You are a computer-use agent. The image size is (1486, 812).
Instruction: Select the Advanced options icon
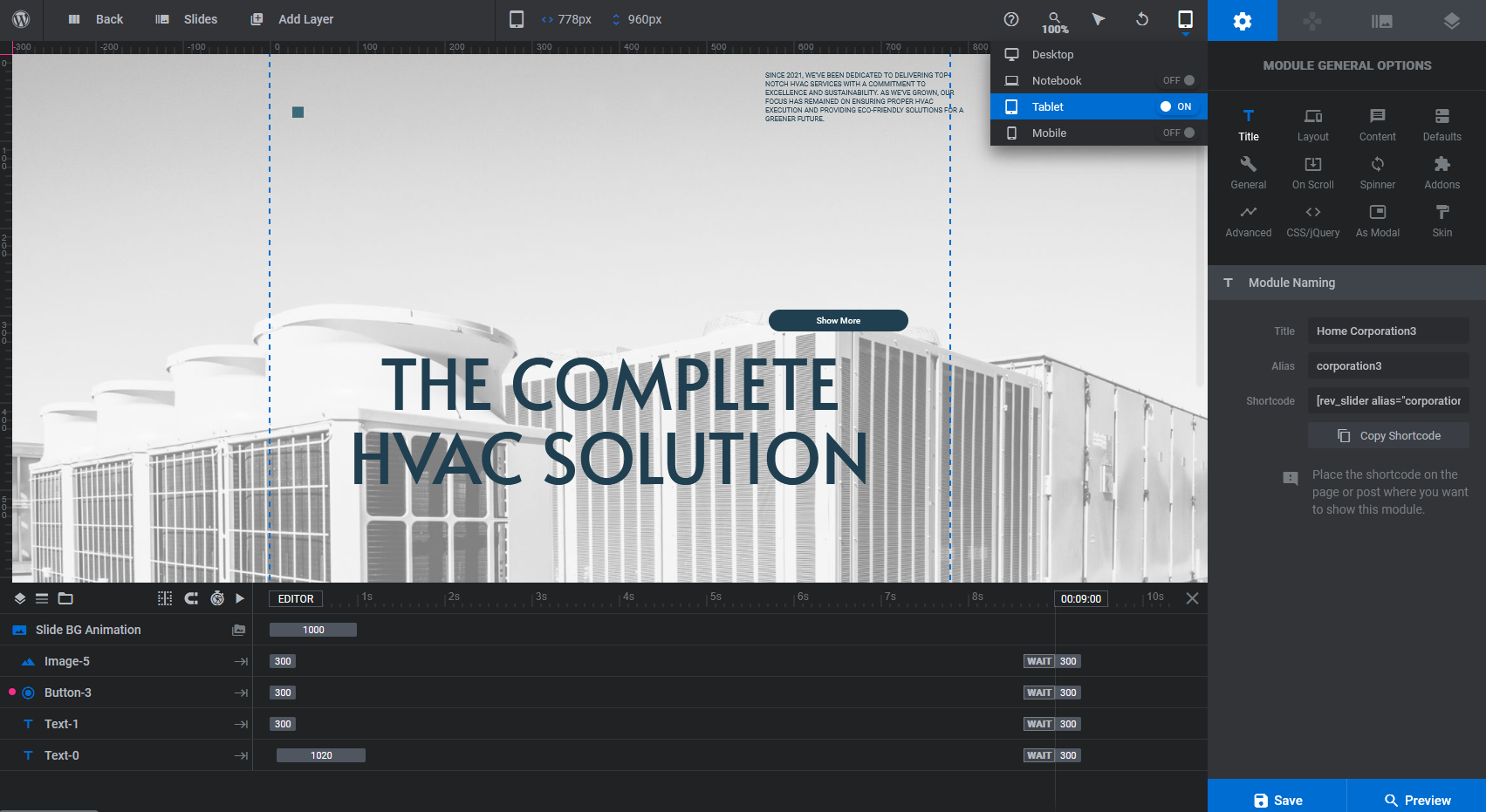tap(1249, 221)
